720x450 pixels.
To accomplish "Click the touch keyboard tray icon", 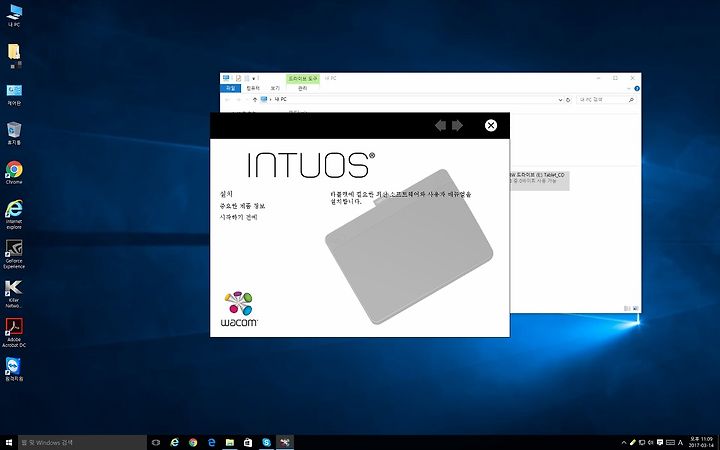I will tap(670, 443).
